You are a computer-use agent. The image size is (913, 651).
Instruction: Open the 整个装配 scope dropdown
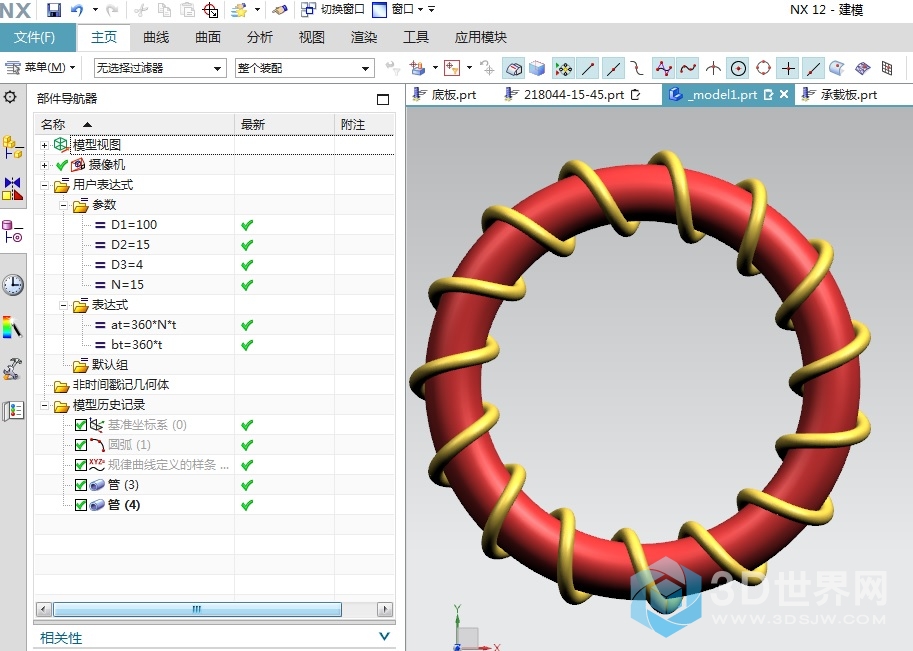click(304, 68)
